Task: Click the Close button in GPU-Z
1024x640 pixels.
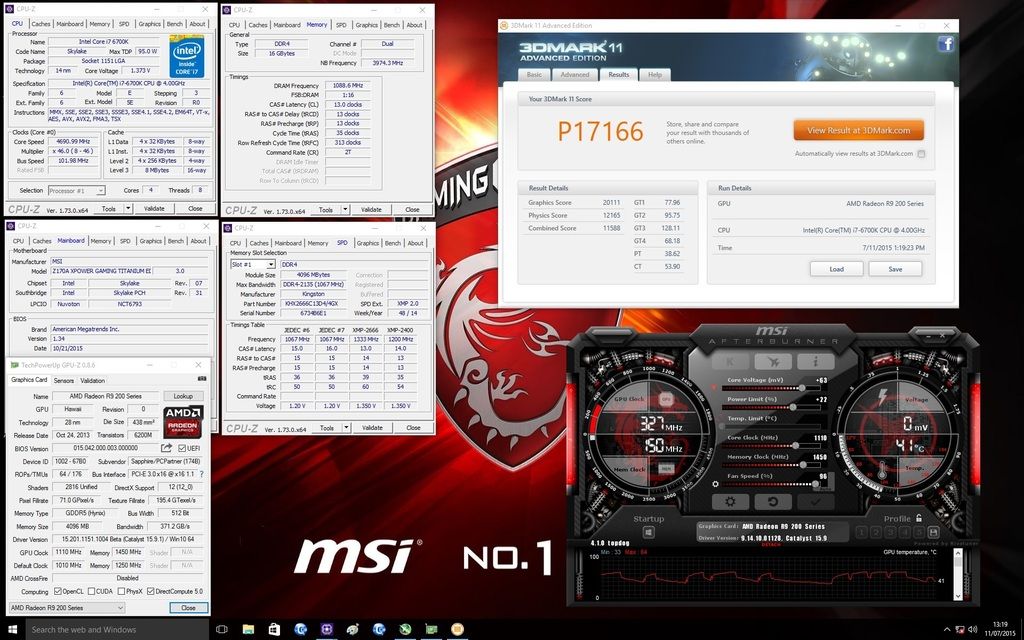Action: tap(189, 608)
